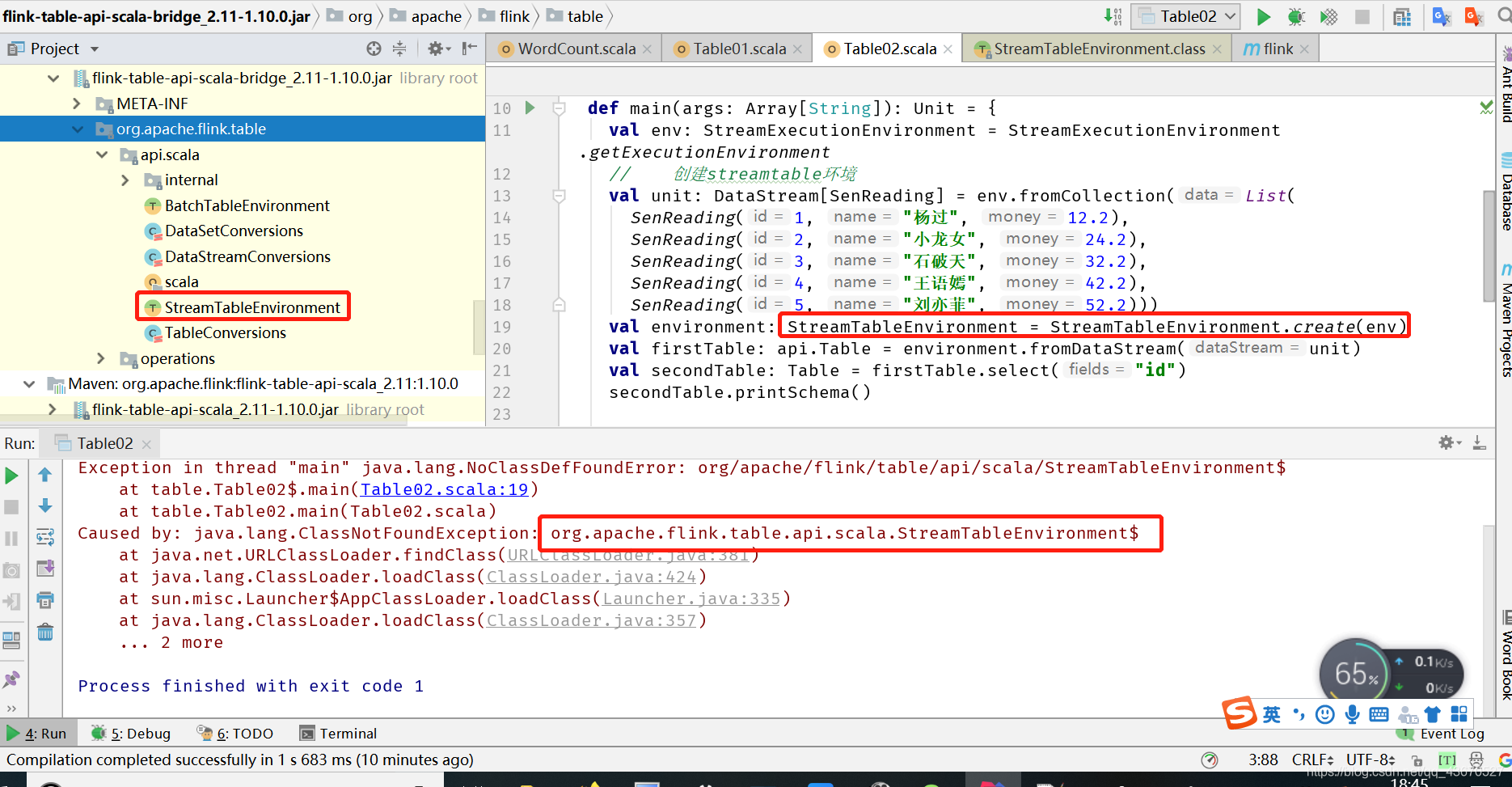Image resolution: width=1512 pixels, height=787 pixels.
Task: Show more Run toolbar actions chevron
Action: pos(11,709)
